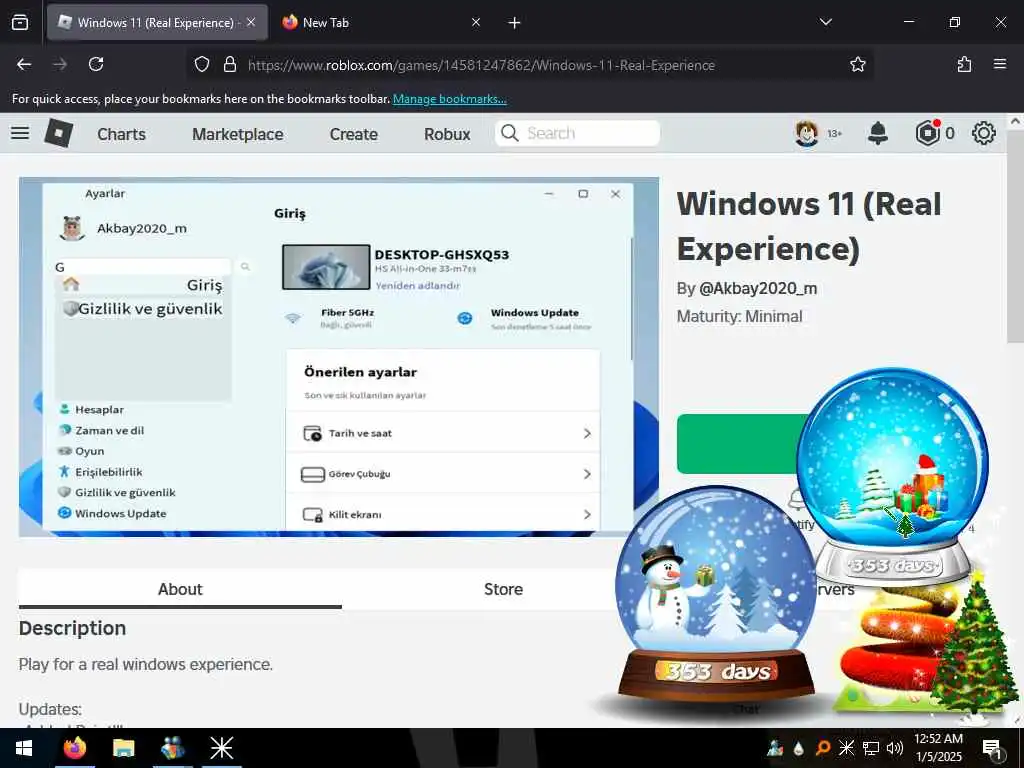Select the About tab
Screen dimensions: 1024x768
[x=180, y=589]
